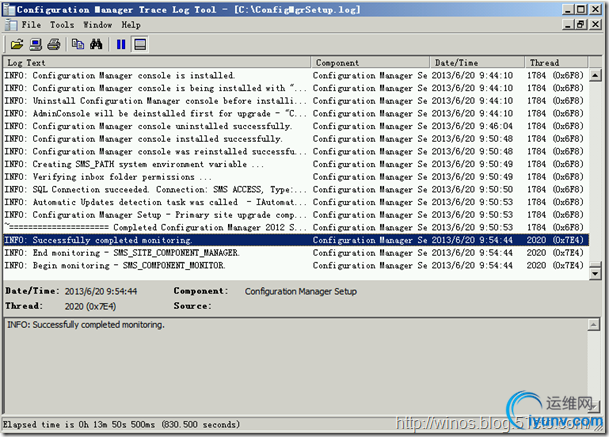Click detail pane scrollbar up arrow
This screenshot has width=609, height=437.
coord(593,325)
